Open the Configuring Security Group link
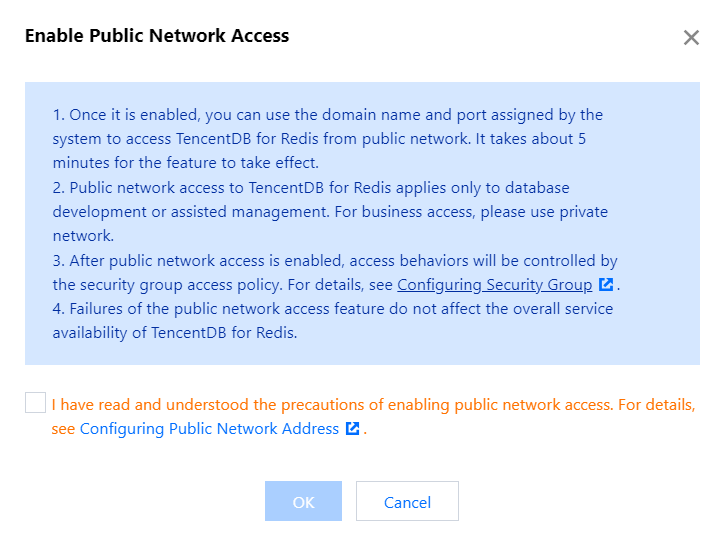This screenshot has height=538, width=727. 494,285
